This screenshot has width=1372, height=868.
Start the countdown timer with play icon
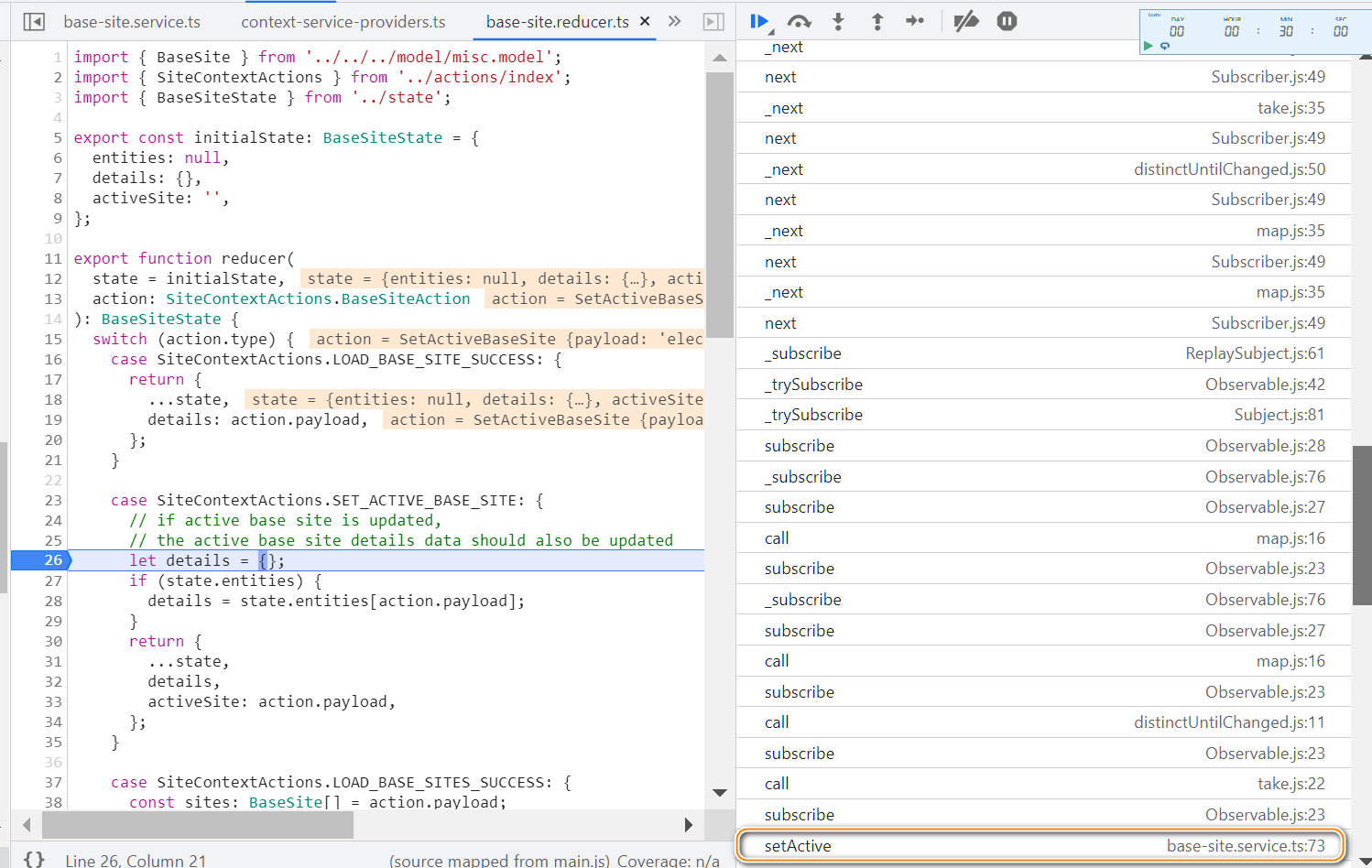tap(1149, 46)
